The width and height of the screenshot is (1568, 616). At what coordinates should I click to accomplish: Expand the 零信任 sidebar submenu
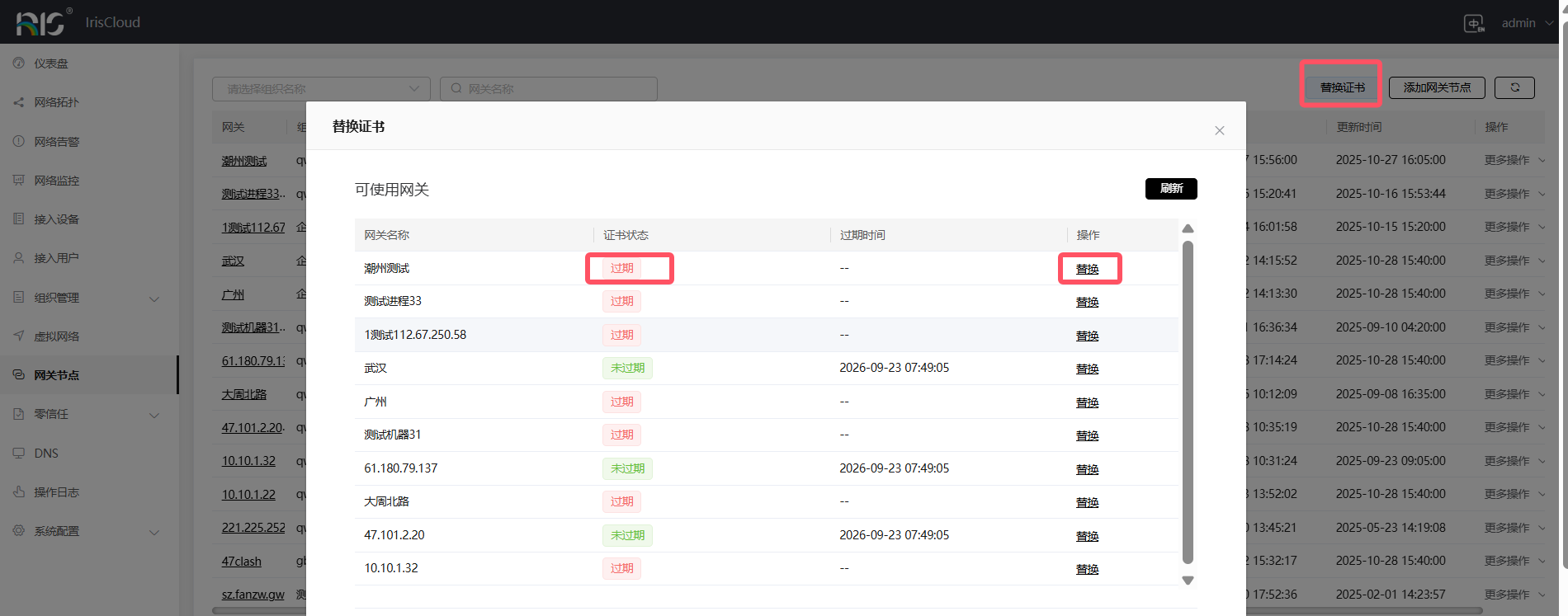pos(153,415)
